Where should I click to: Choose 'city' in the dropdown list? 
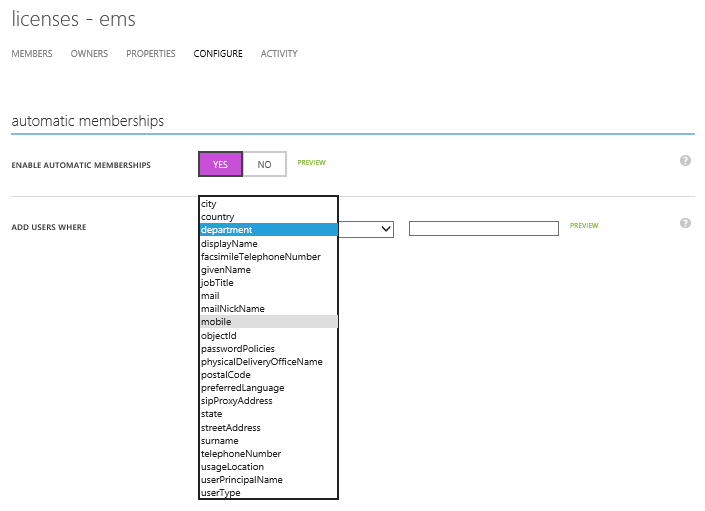pos(268,204)
